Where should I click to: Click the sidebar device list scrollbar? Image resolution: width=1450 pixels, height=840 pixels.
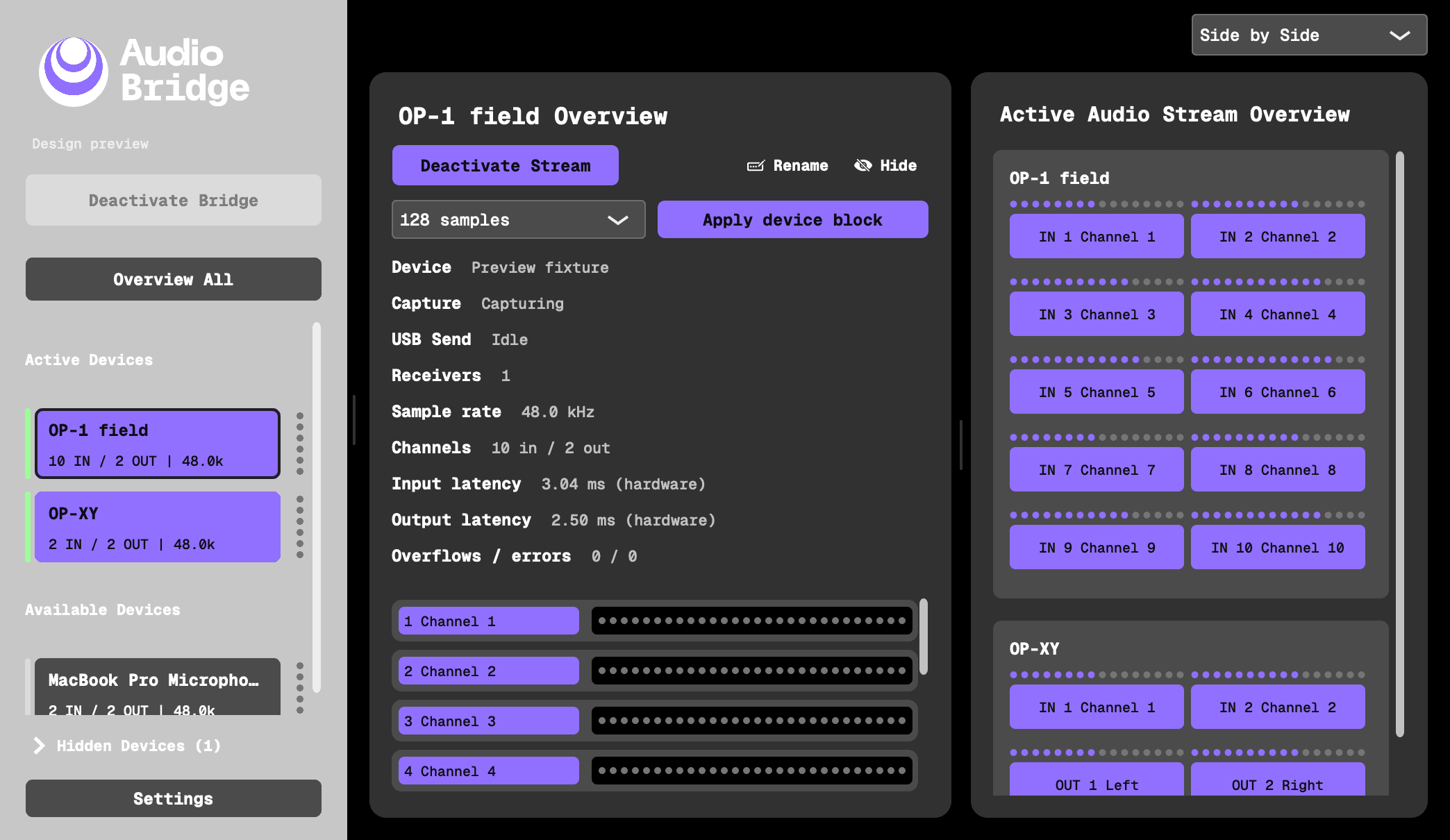pyautogui.click(x=317, y=507)
